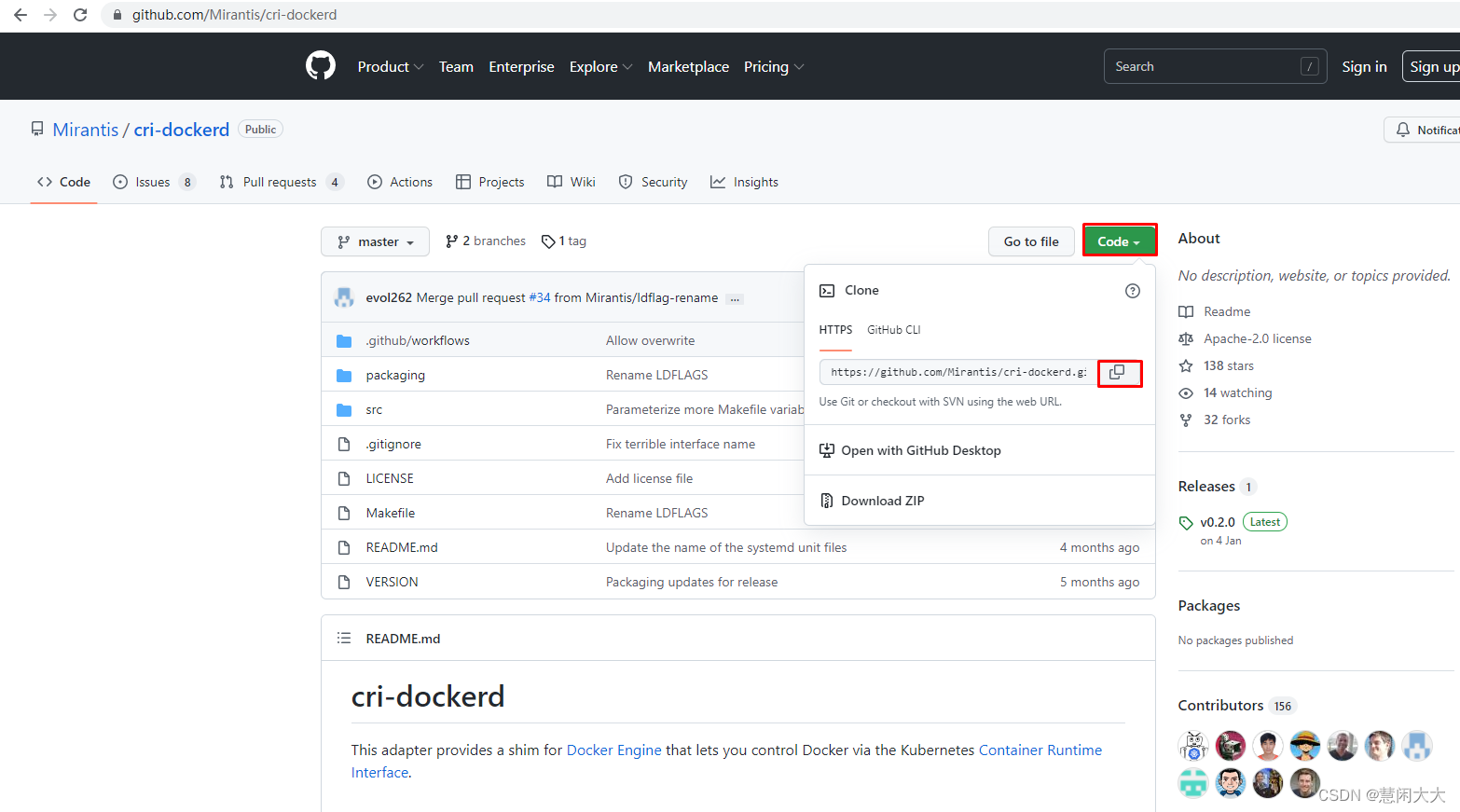Image resolution: width=1460 pixels, height=812 pixels.
Task: Click the Sign up button
Action: tap(1433, 66)
